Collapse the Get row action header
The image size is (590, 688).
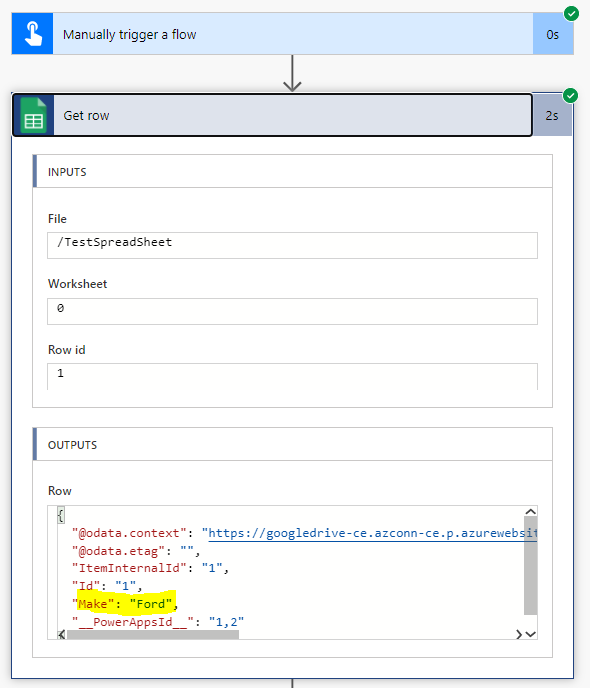point(272,115)
